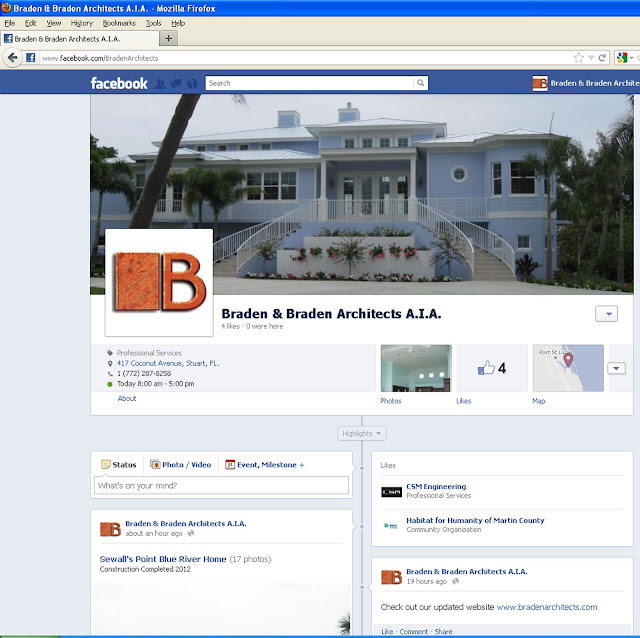Open messages icon in Facebook header
The width and height of the screenshot is (640, 638).
[x=176, y=84]
